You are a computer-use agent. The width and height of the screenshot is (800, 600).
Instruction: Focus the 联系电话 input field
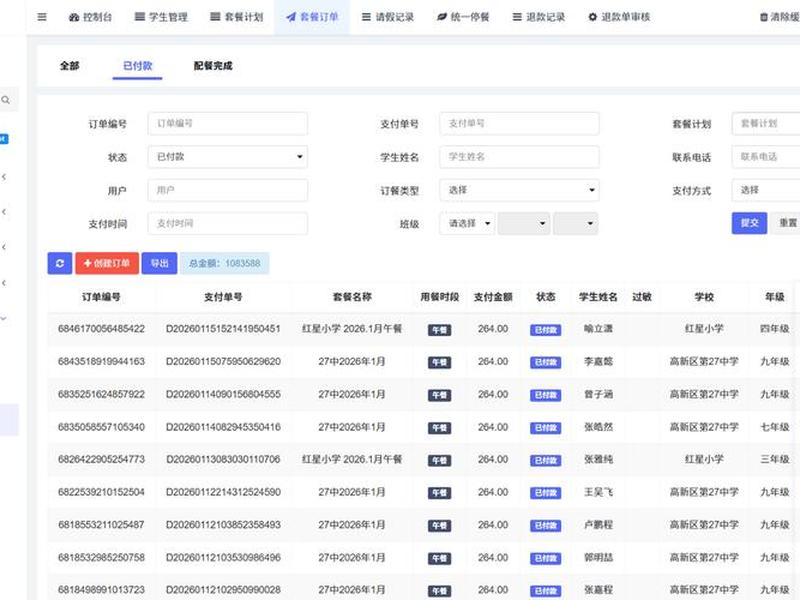click(766, 157)
